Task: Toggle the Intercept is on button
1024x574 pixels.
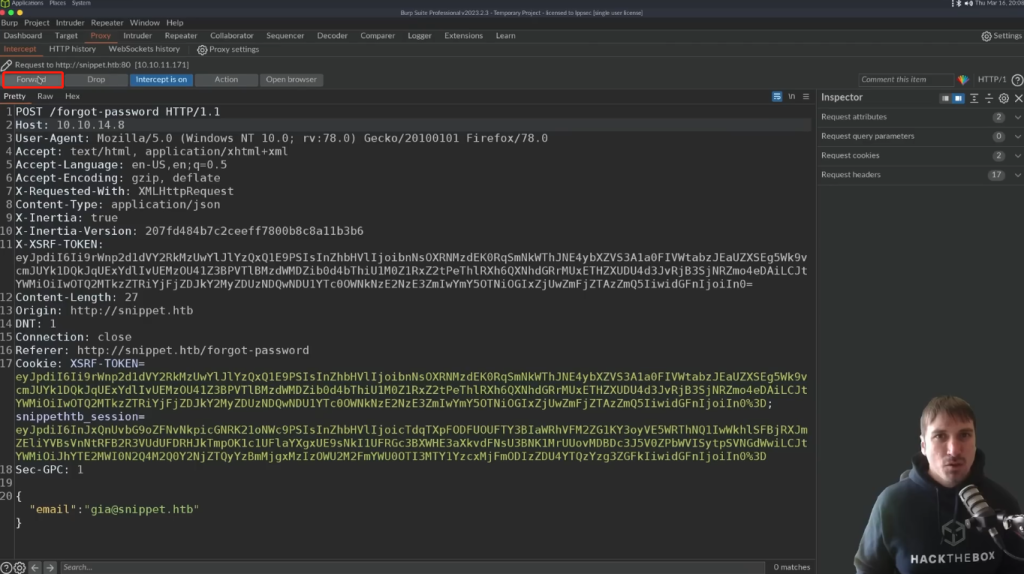Action: [161, 80]
